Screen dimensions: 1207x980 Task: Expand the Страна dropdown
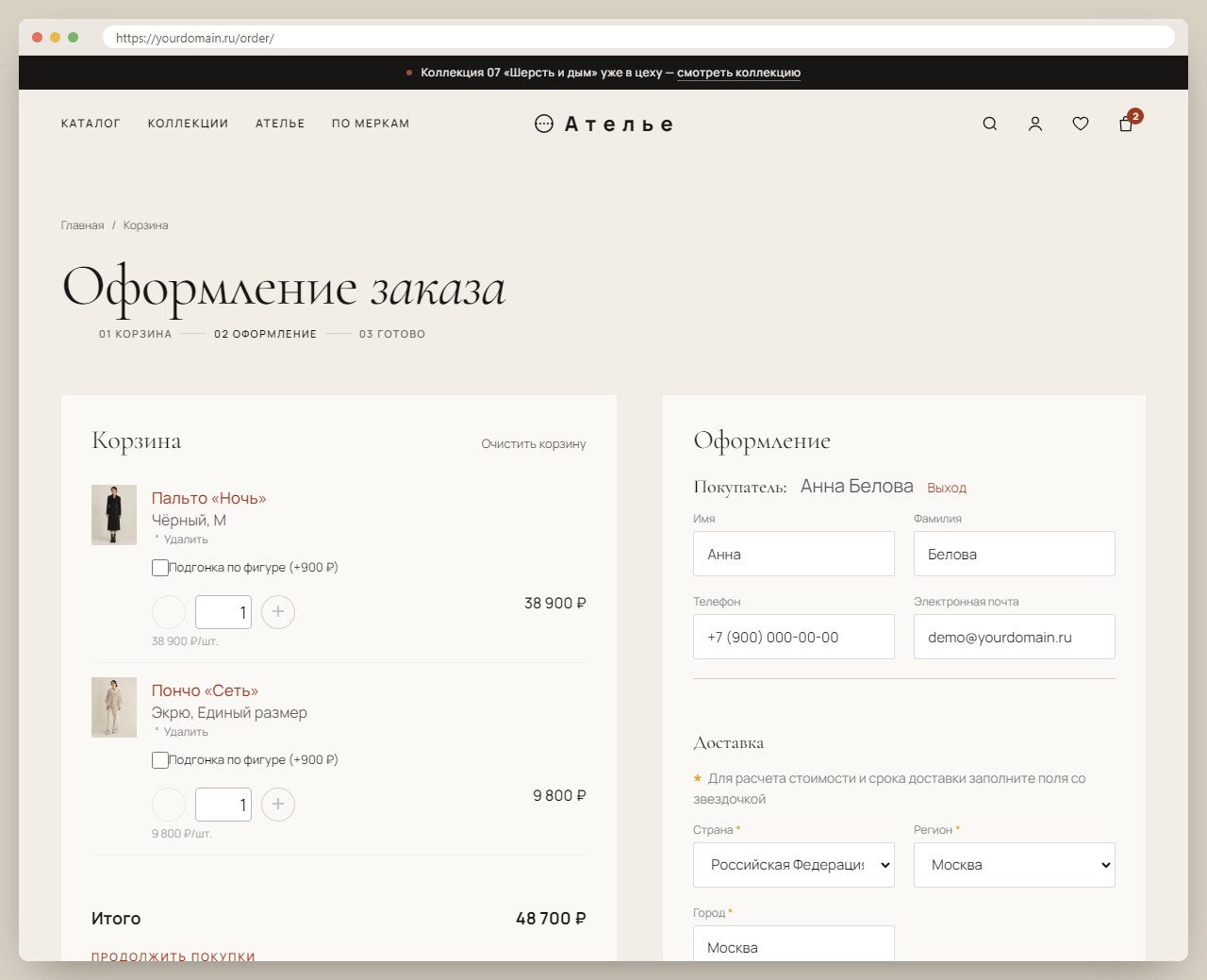click(x=794, y=865)
